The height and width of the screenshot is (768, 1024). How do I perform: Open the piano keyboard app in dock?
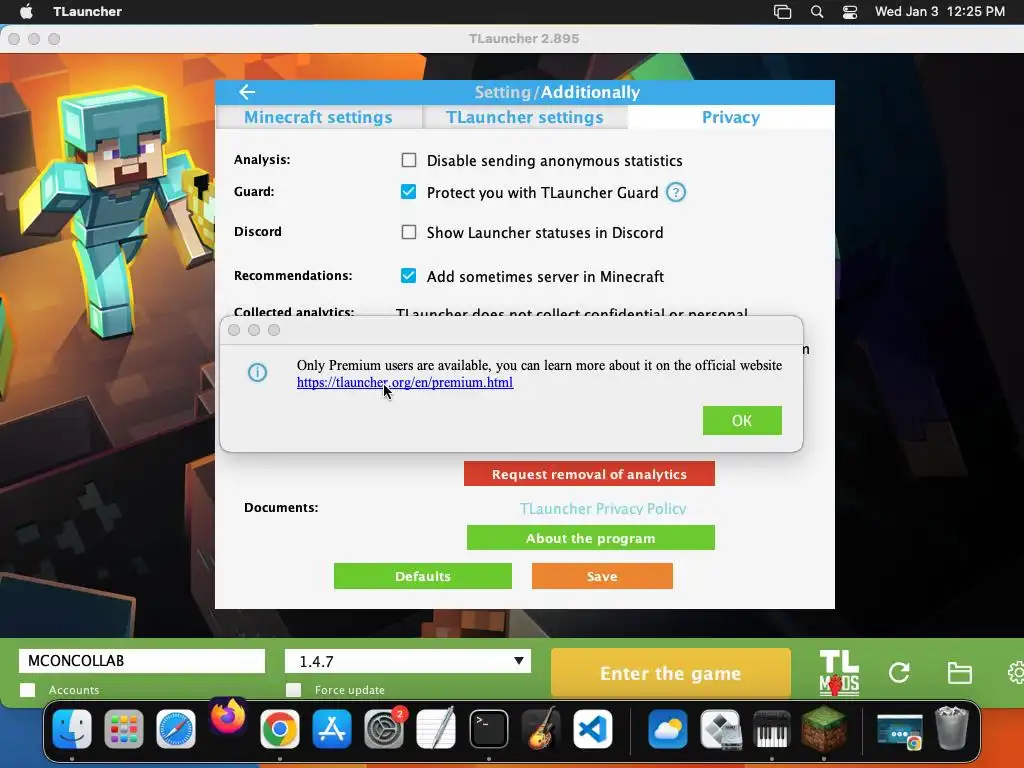[x=772, y=729]
